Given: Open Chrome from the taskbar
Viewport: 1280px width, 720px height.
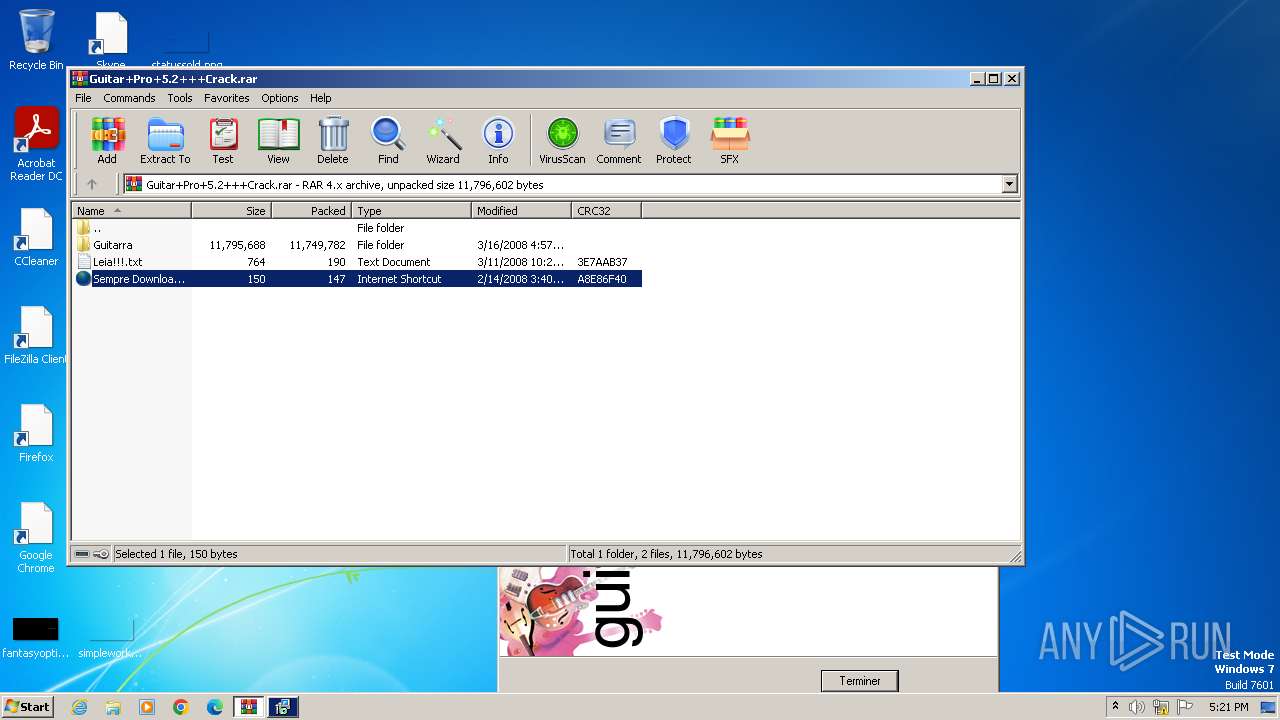Looking at the screenshot, I should [x=181, y=707].
